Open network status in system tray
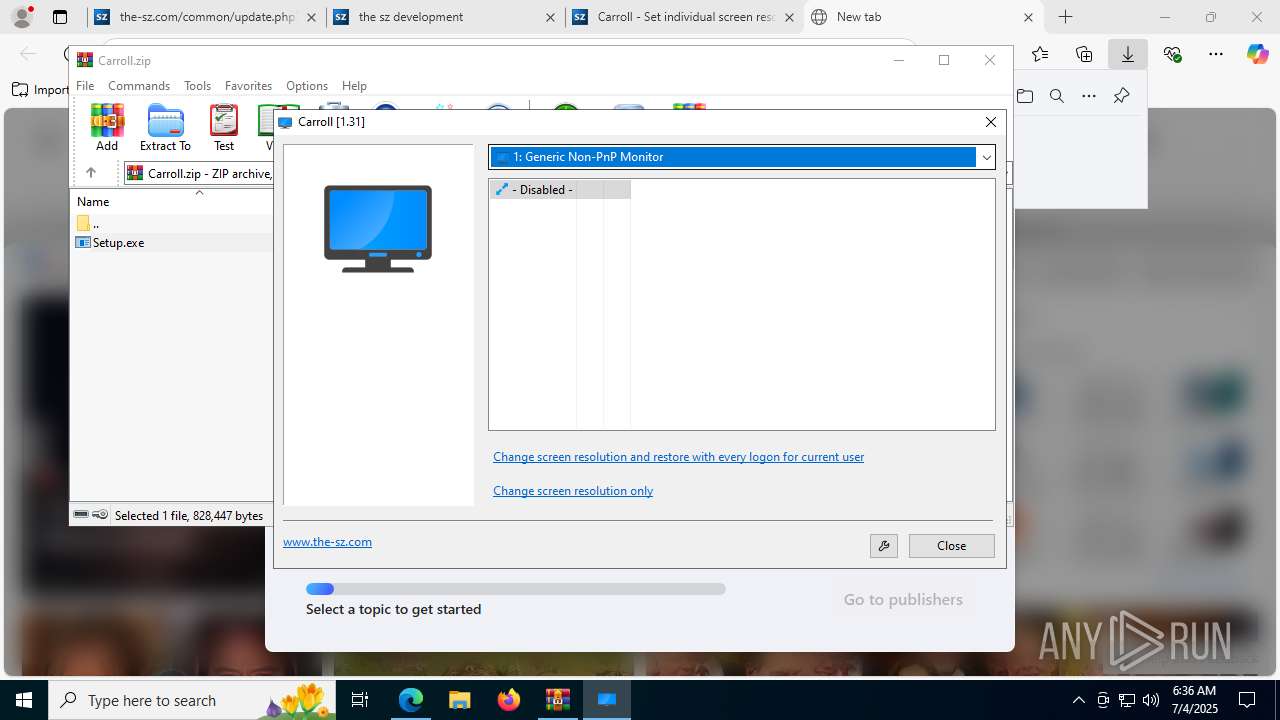 (1127, 700)
